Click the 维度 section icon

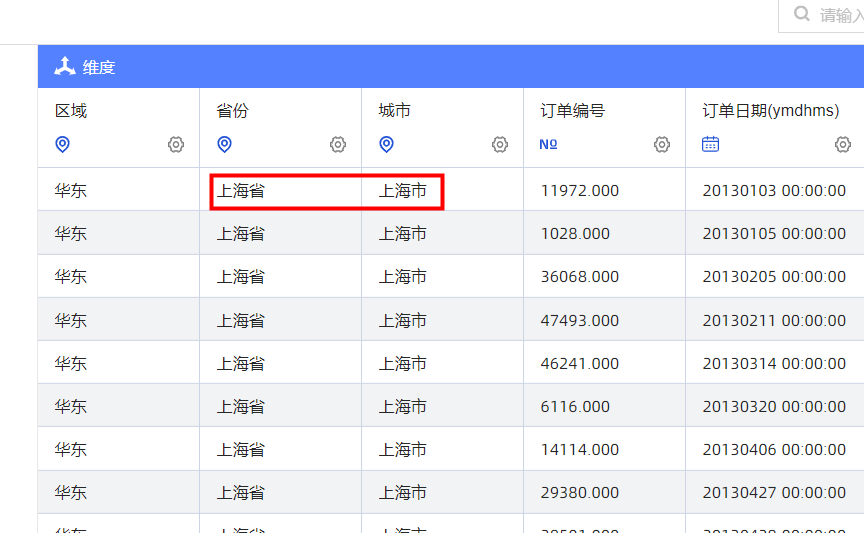[65, 67]
